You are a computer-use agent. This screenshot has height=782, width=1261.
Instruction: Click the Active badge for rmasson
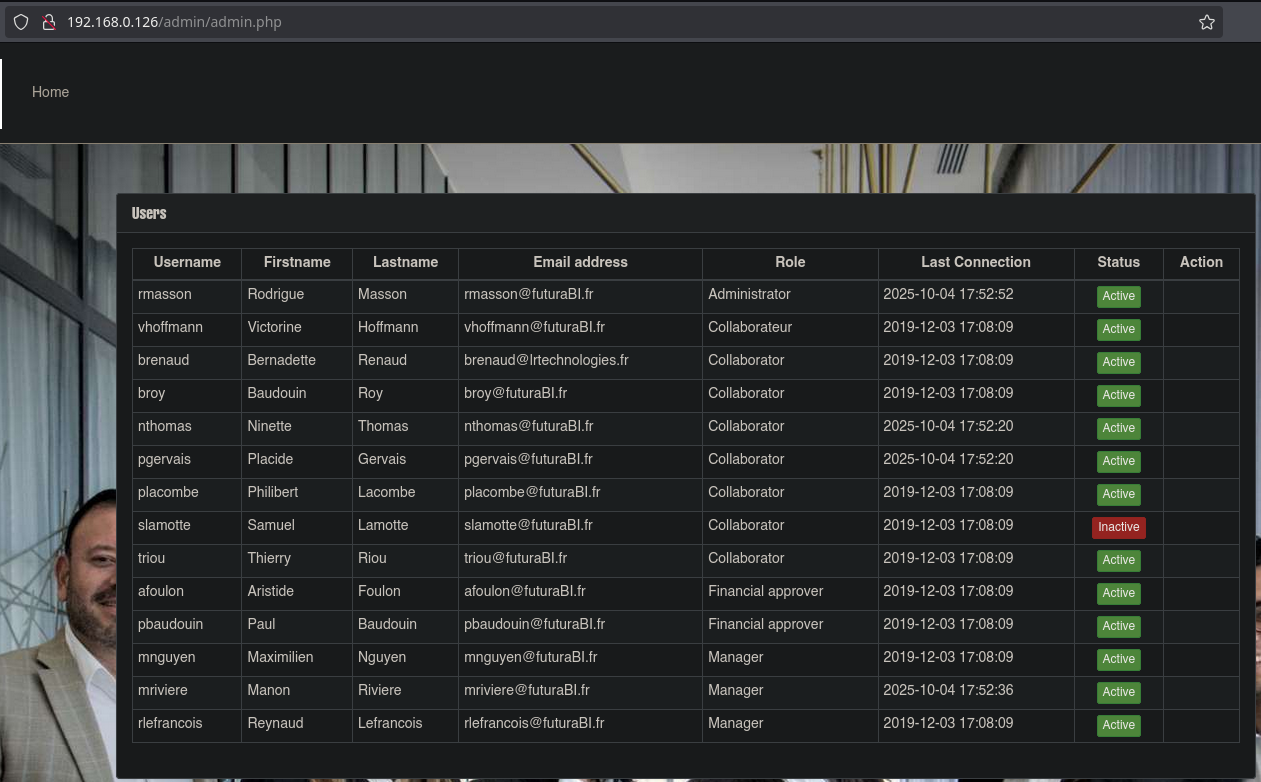pyautogui.click(x=1118, y=296)
